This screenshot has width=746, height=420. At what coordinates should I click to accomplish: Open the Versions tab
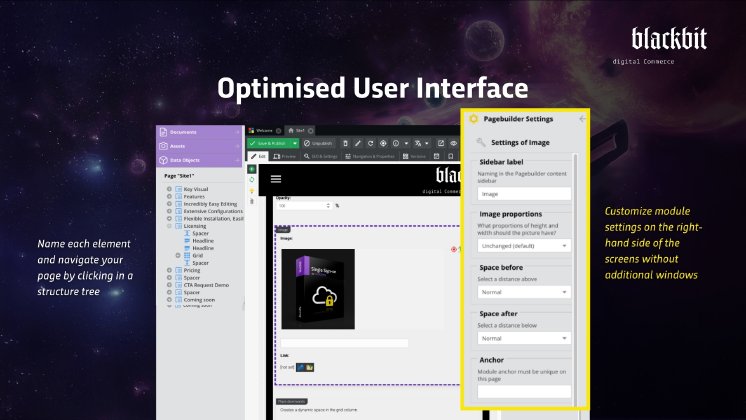pos(414,156)
